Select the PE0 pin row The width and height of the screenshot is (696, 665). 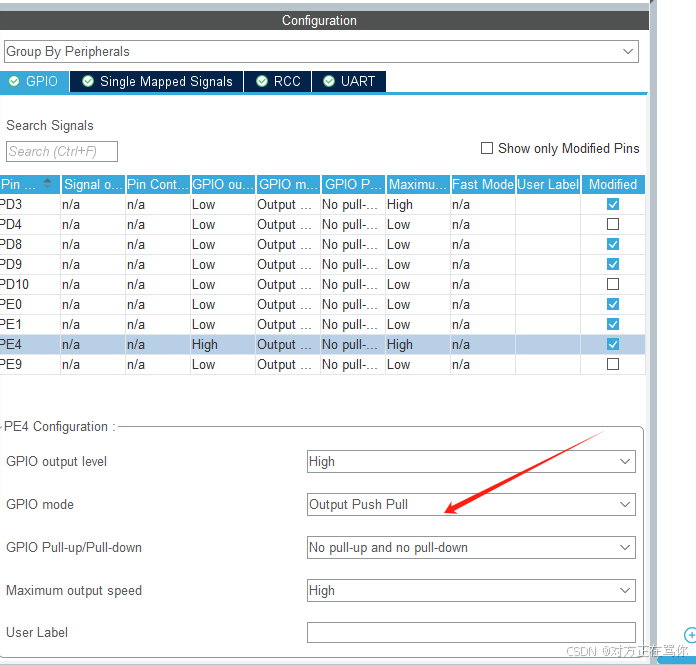[322, 304]
